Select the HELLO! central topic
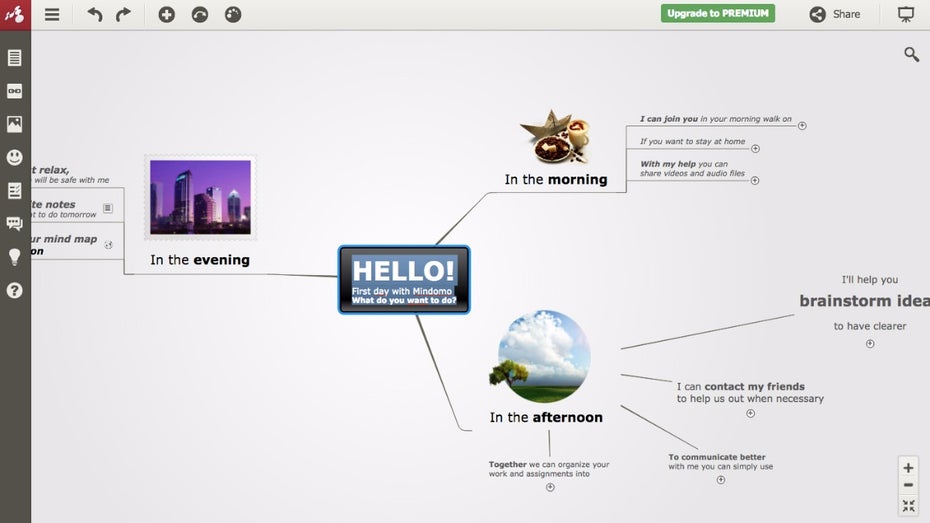 404,279
